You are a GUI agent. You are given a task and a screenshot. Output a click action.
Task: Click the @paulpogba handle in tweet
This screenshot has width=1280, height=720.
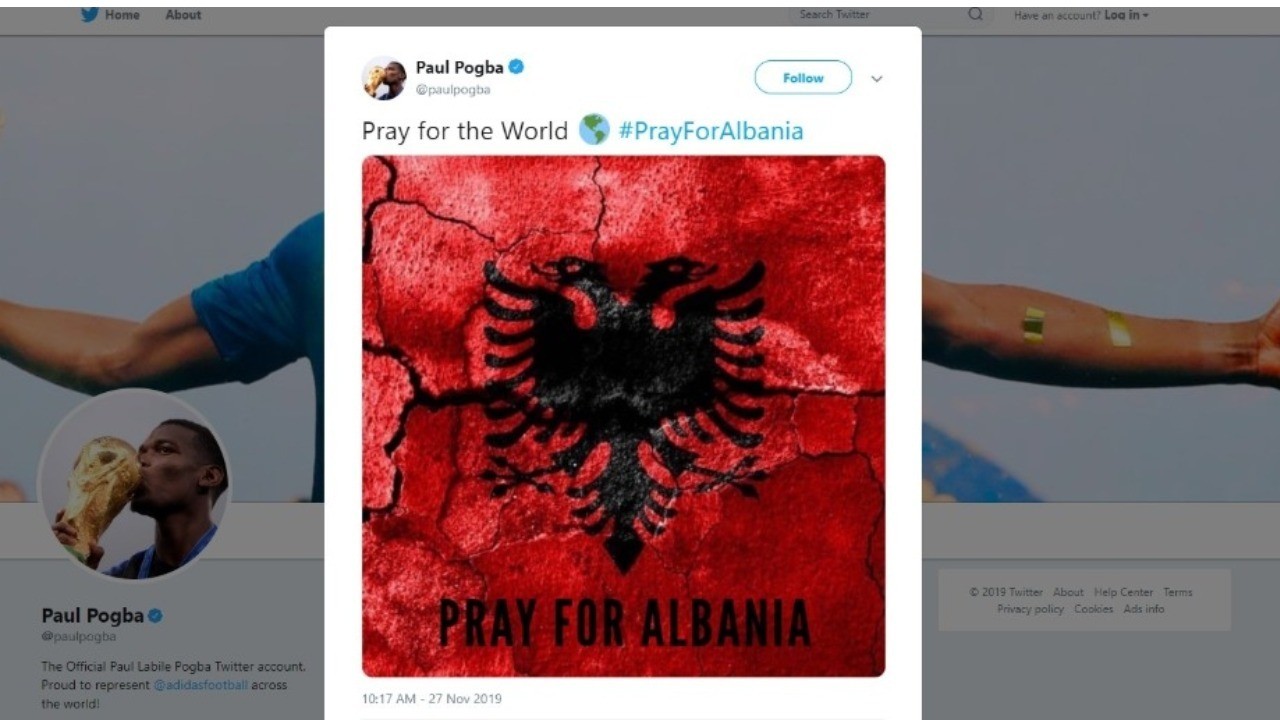pyautogui.click(x=453, y=90)
